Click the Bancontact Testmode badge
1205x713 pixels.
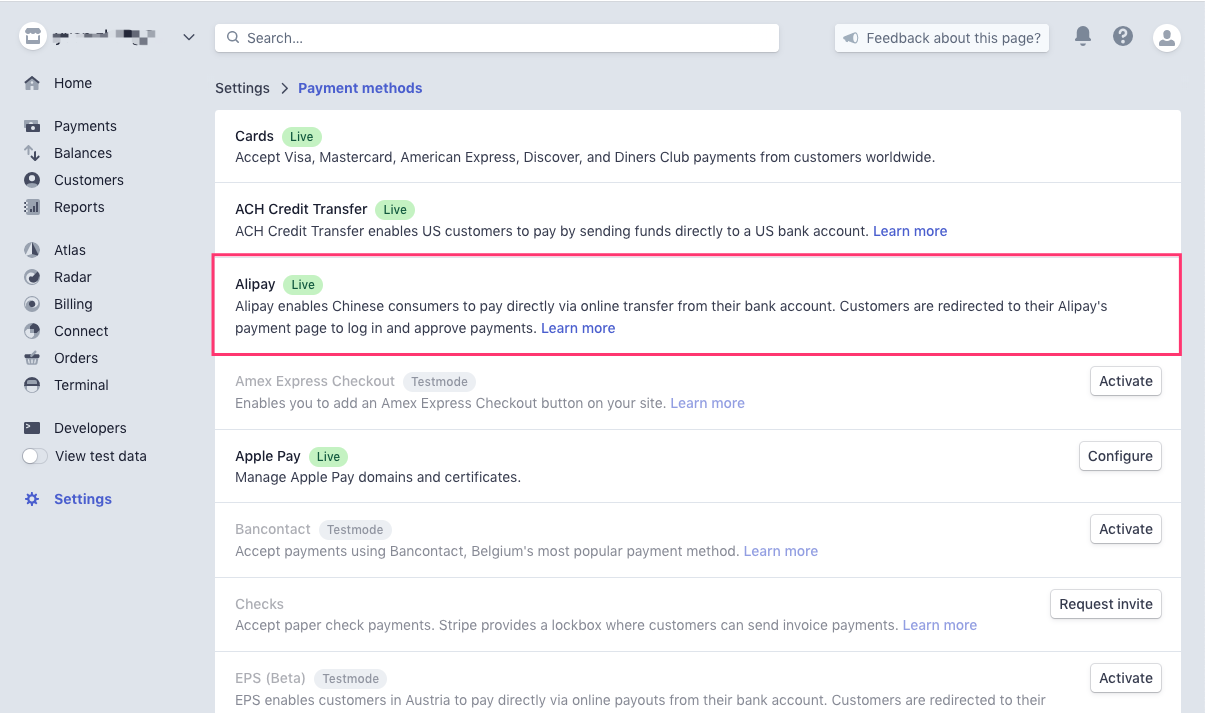coord(355,530)
